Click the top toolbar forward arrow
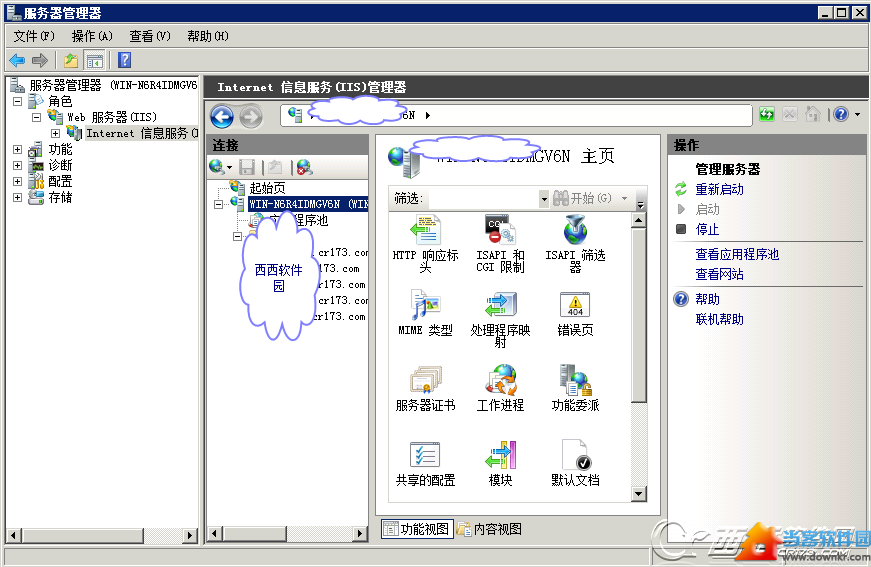871x567 pixels. coord(40,60)
